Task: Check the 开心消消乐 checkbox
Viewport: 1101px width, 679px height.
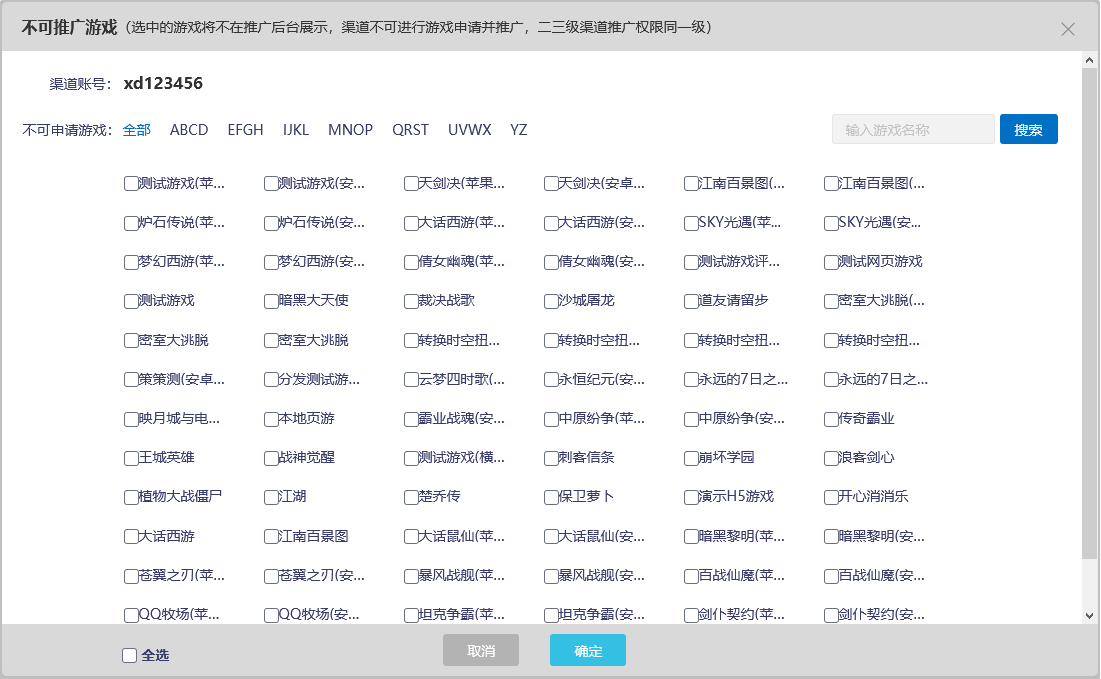Action: pyautogui.click(x=831, y=498)
